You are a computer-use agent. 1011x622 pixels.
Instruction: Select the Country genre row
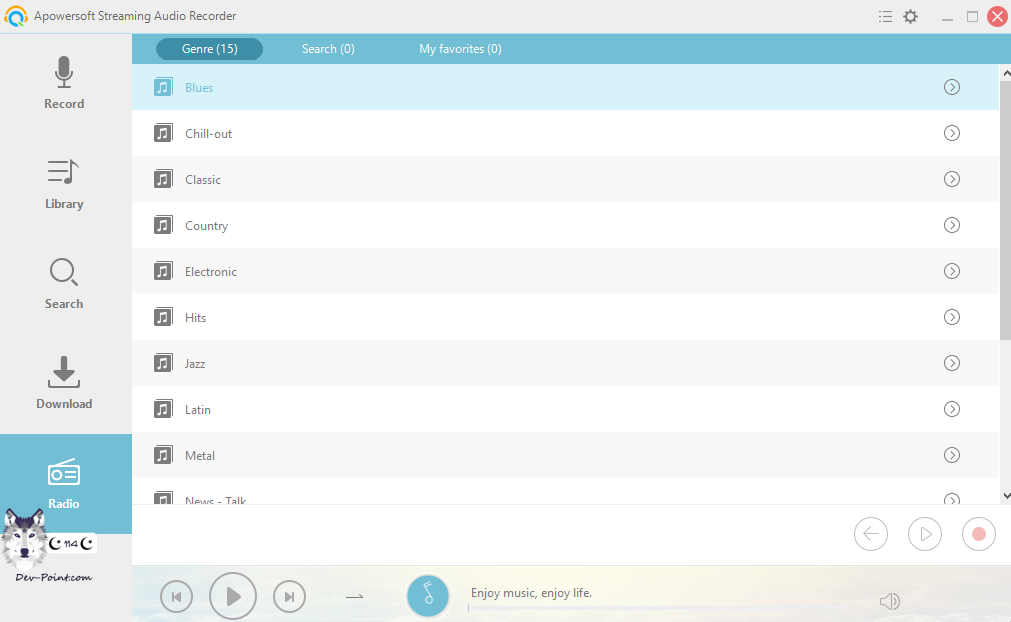[500, 226]
